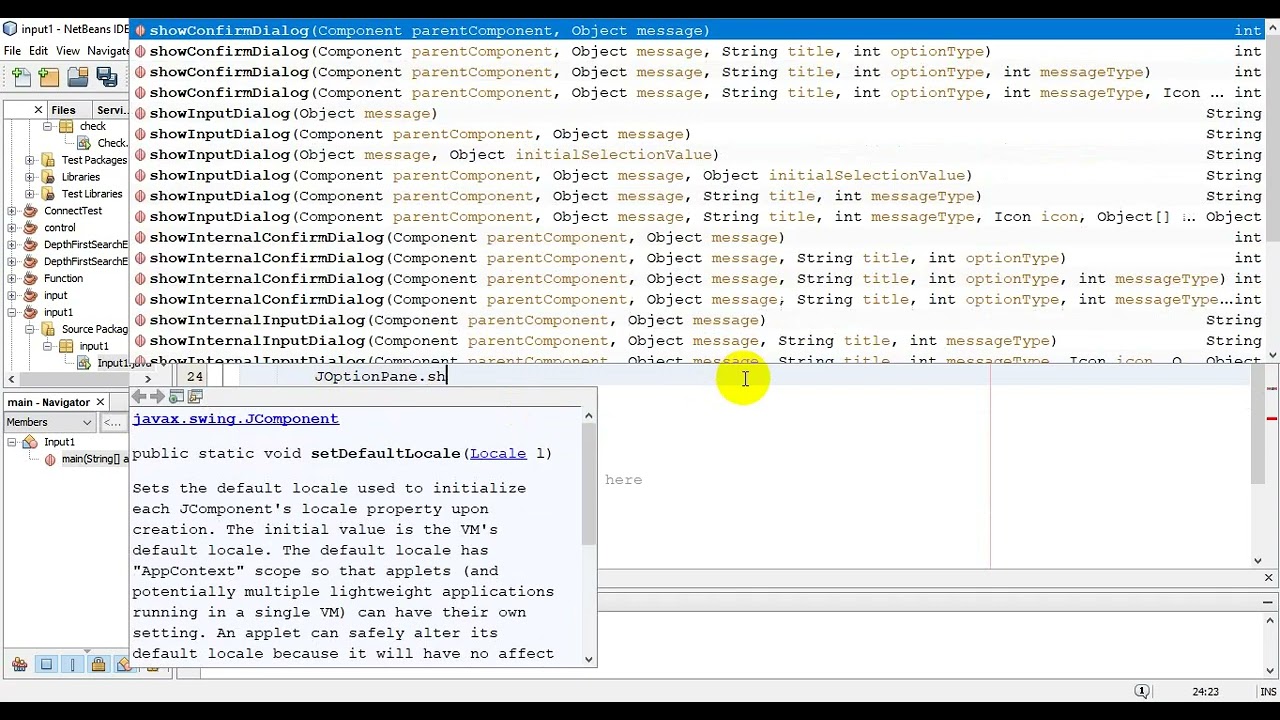This screenshot has width=1280, height=720.
Task: Go back in the Javadoc popup
Action: (x=139, y=397)
